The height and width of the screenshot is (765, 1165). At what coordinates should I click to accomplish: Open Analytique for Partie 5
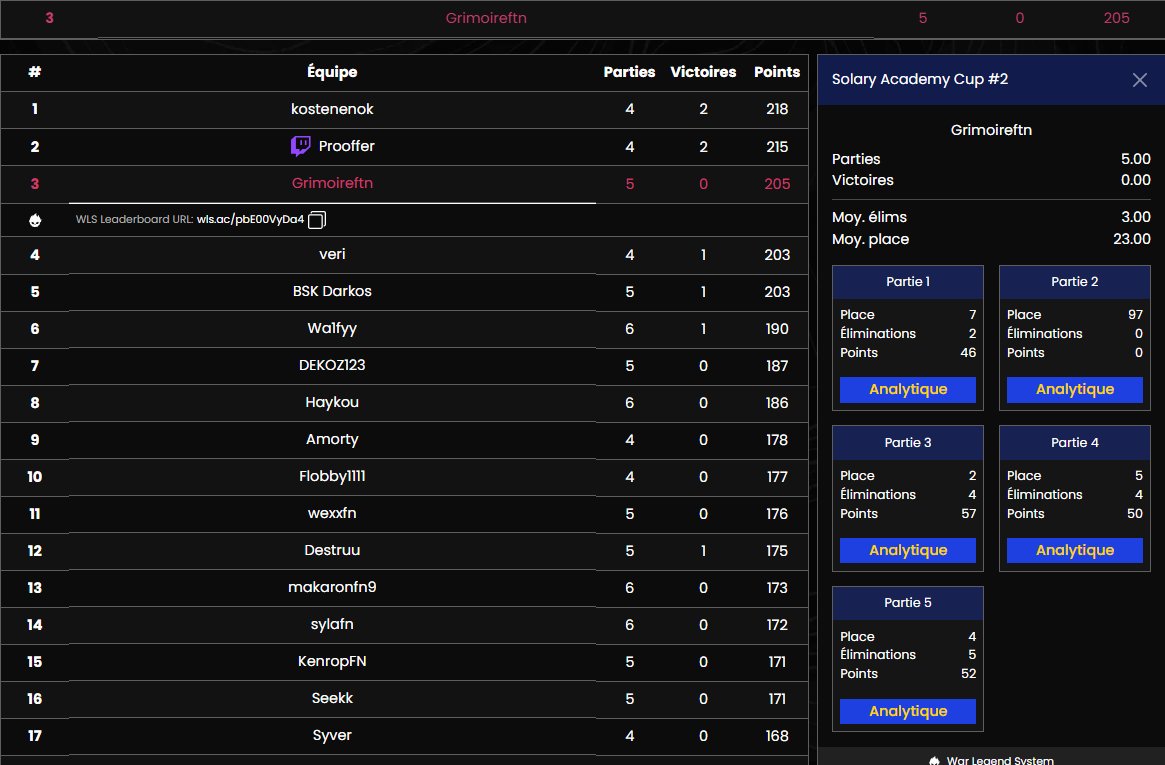pos(907,711)
